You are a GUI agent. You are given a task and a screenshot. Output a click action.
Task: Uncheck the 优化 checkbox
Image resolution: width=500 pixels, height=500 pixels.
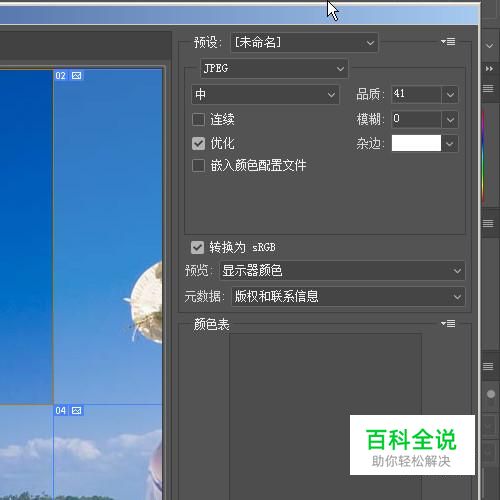coord(198,144)
